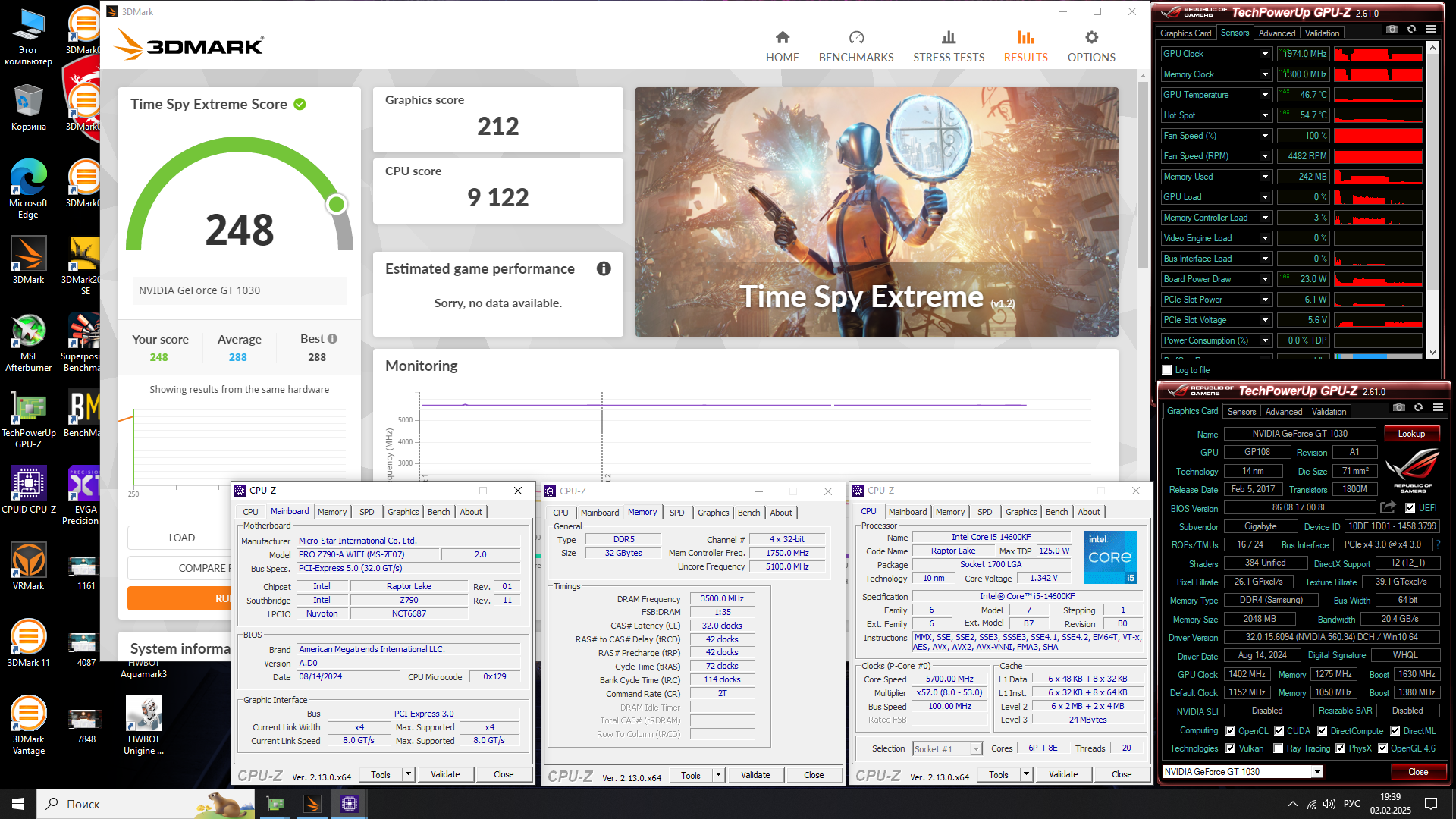Take screenshot with camera icon in GPU-Z Sensors window

[x=1392, y=29]
